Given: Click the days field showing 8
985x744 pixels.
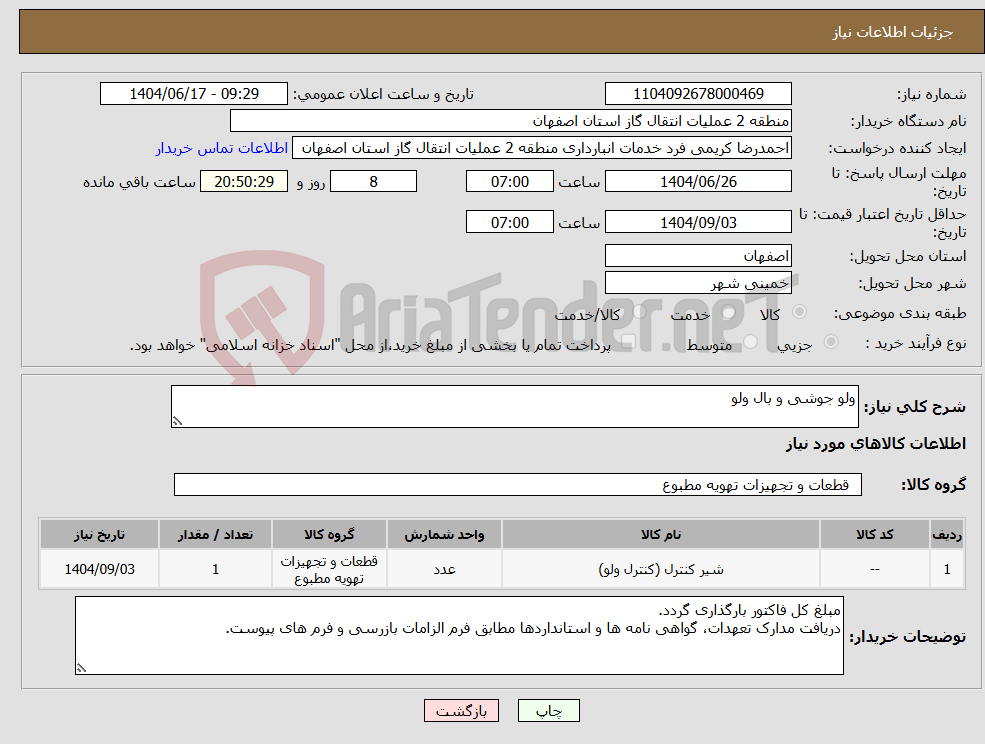Looking at the screenshot, I should tap(373, 181).
